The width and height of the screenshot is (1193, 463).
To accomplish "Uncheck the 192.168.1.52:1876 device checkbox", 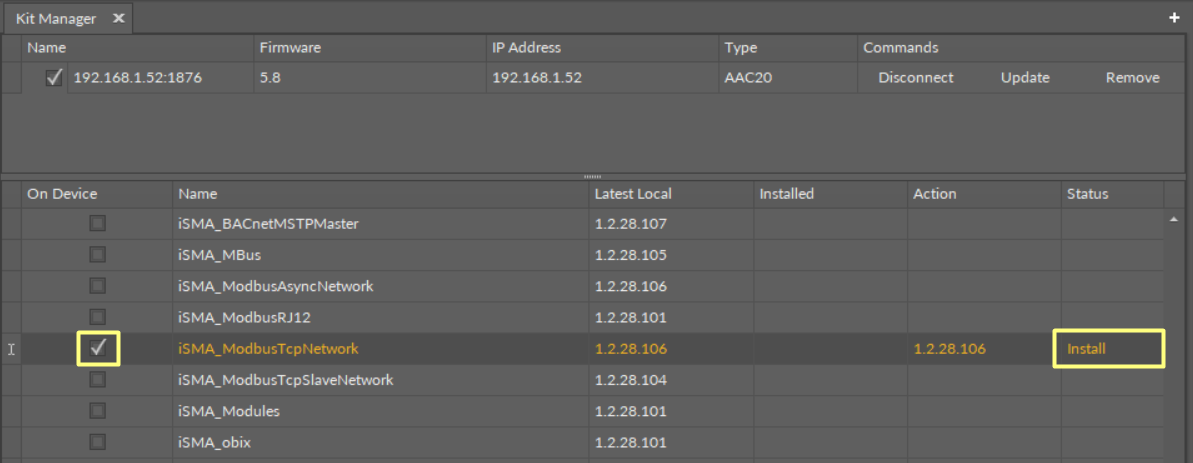I will click(54, 78).
